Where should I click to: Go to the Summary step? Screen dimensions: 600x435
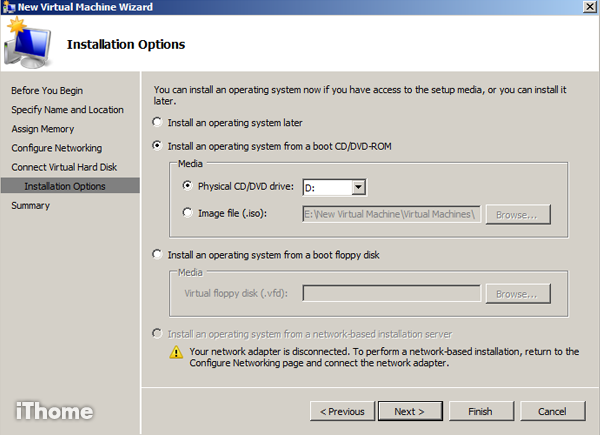(30, 205)
